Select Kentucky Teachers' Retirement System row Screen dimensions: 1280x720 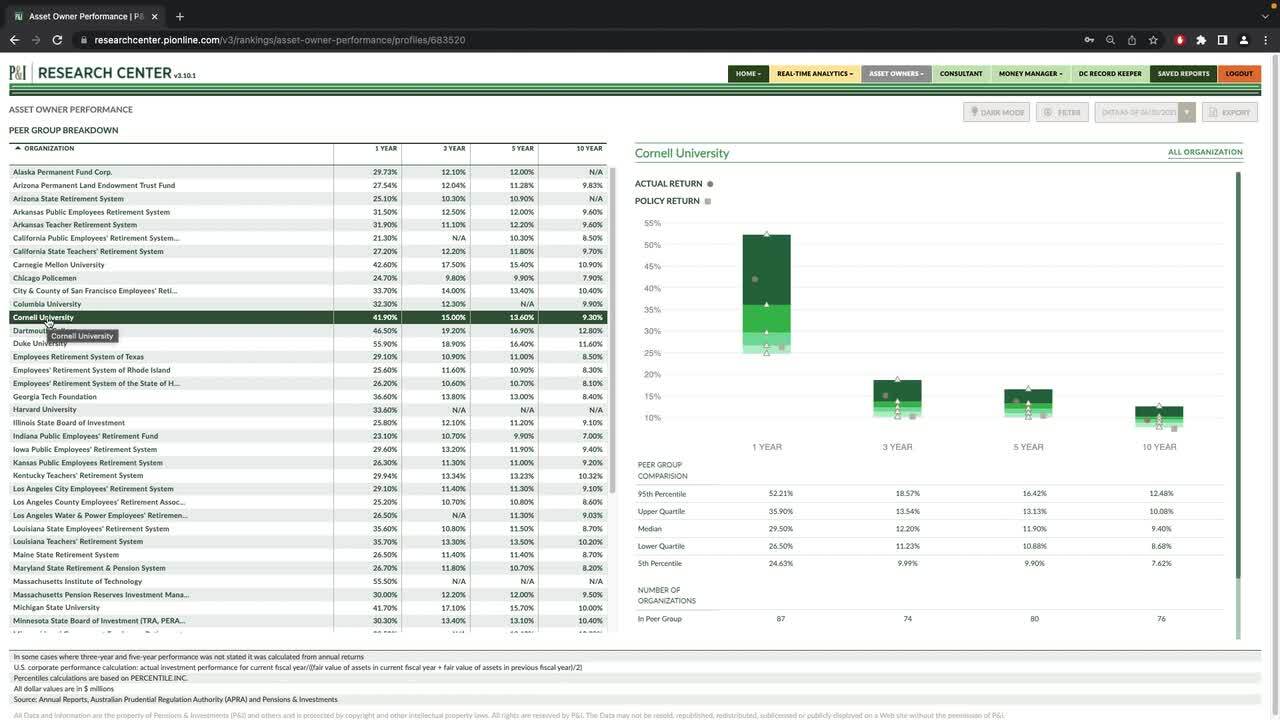308,476
